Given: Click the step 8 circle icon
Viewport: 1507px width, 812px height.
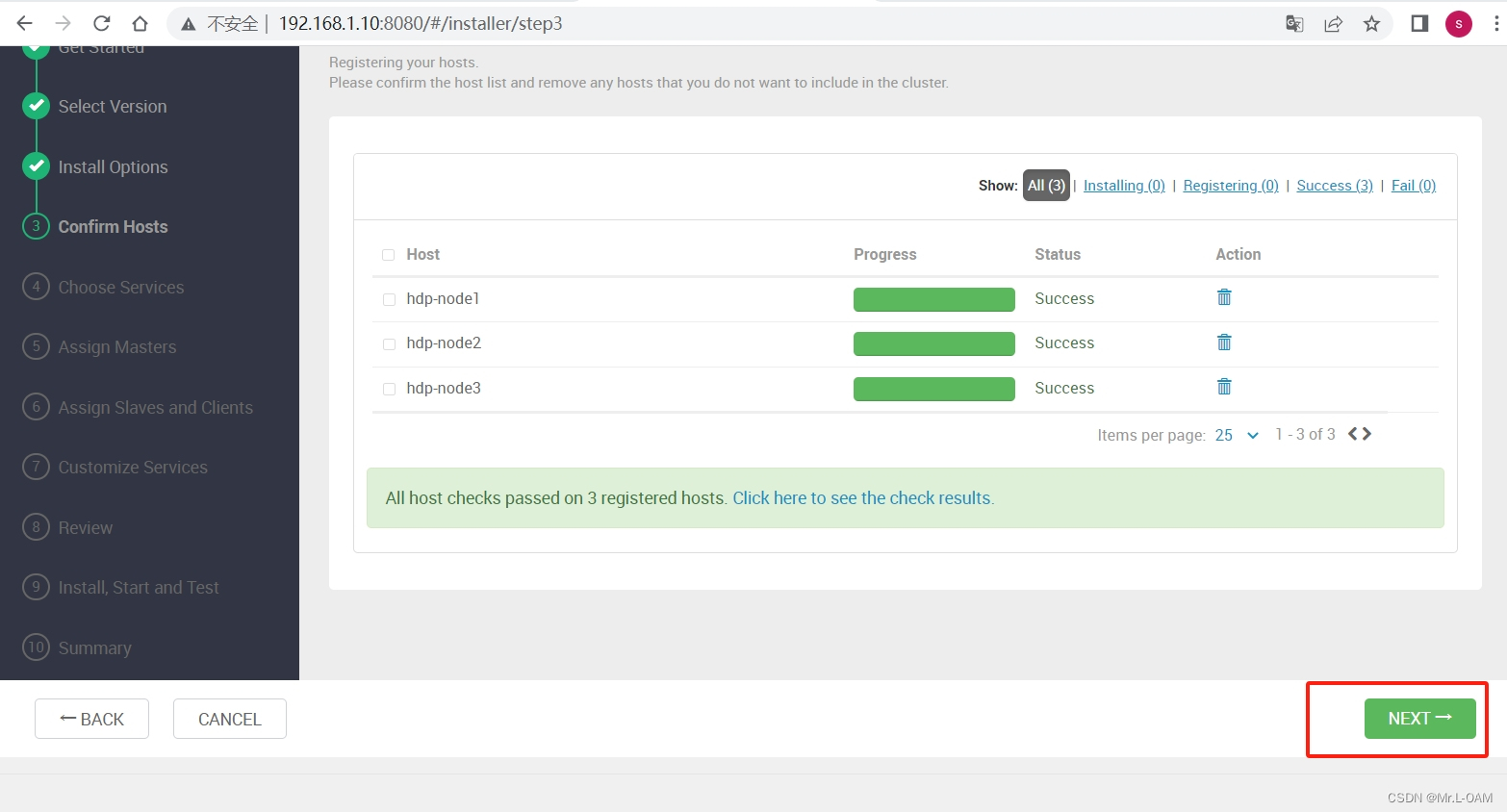Looking at the screenshot, I should pyautogui.click(x=36, y=527).
